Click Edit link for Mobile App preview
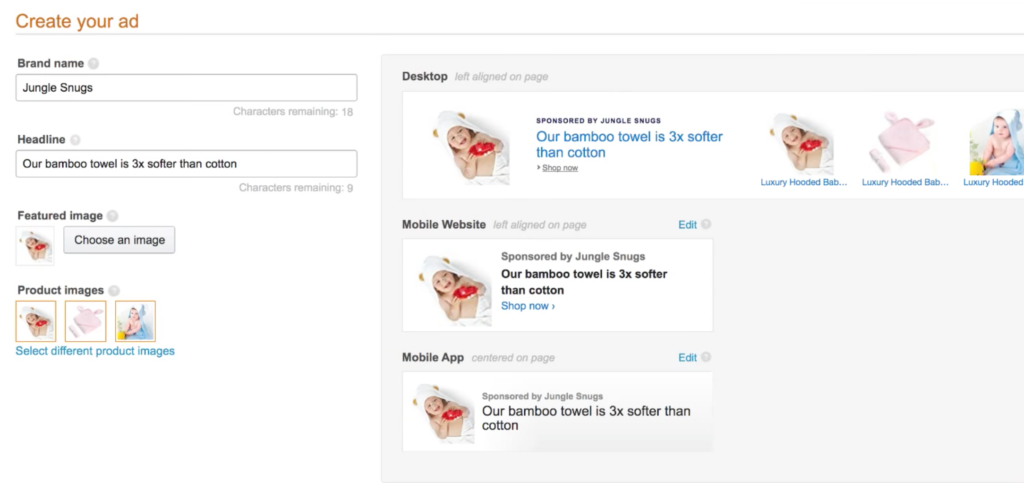1024x483 pixels. 687,358
